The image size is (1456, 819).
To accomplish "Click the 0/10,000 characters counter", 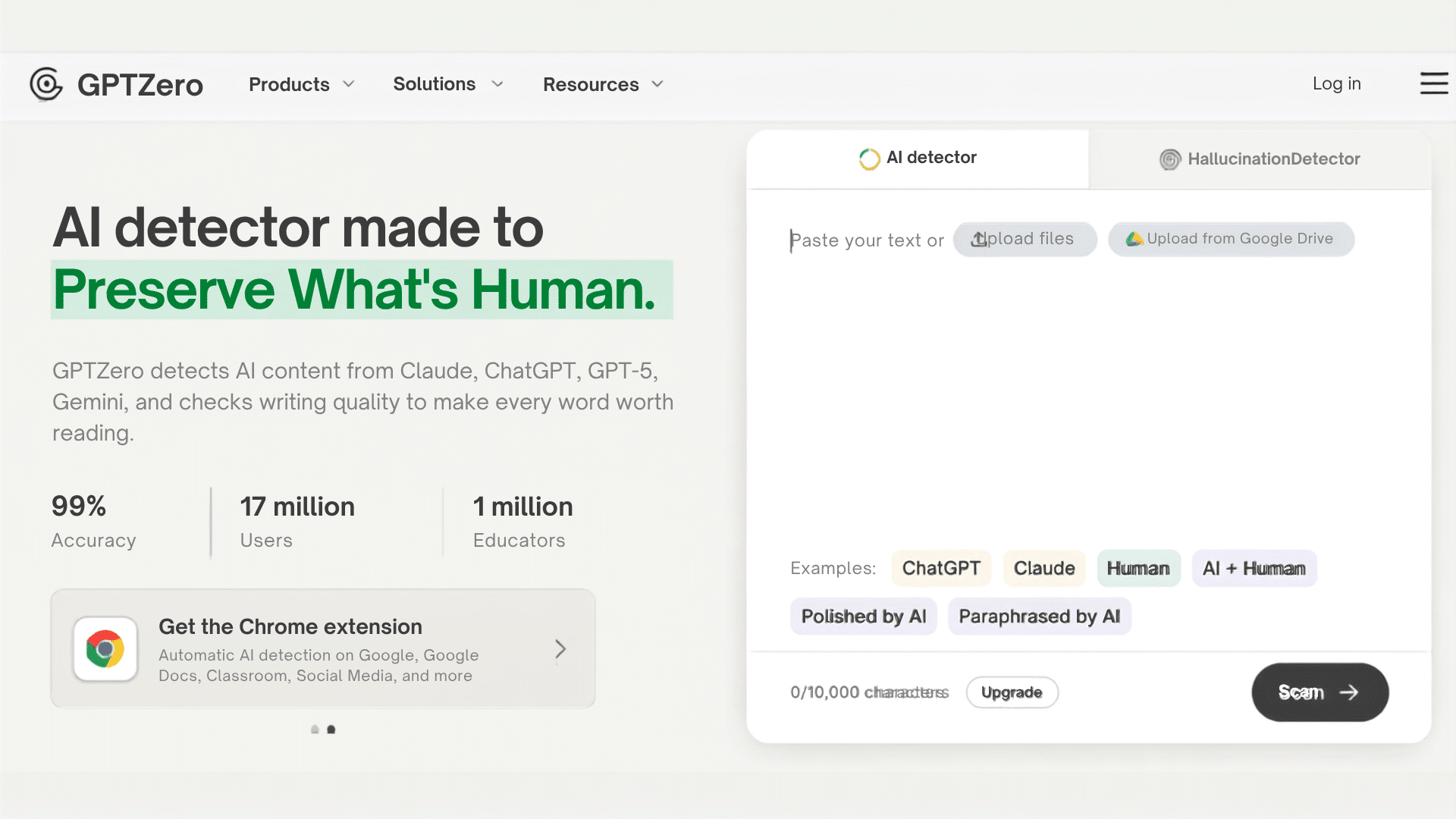I will (x=869, y=692).
